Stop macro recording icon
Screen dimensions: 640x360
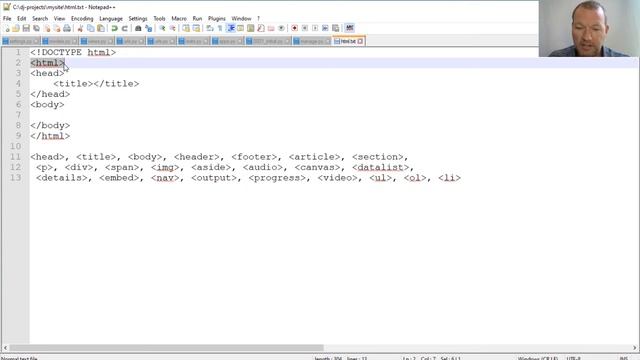click(304, 28)
